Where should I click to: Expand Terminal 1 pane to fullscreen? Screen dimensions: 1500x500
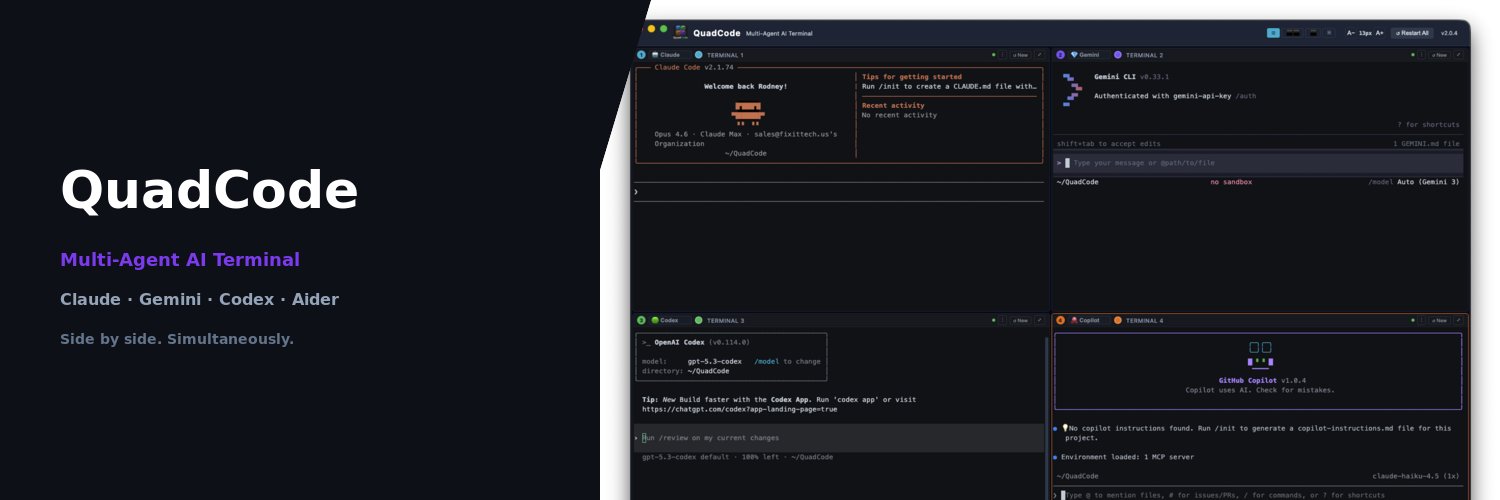click(1039, 55)
